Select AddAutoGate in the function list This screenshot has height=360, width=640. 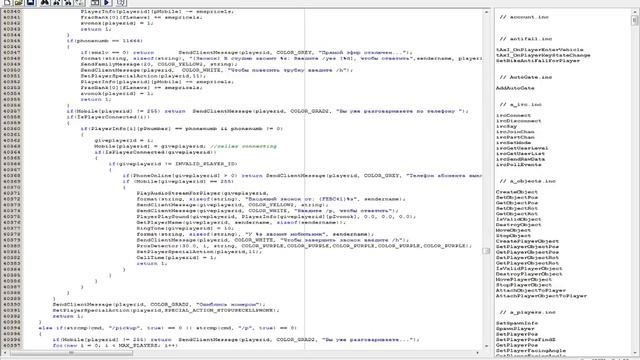pyautogui.click(x=515, y=88)
